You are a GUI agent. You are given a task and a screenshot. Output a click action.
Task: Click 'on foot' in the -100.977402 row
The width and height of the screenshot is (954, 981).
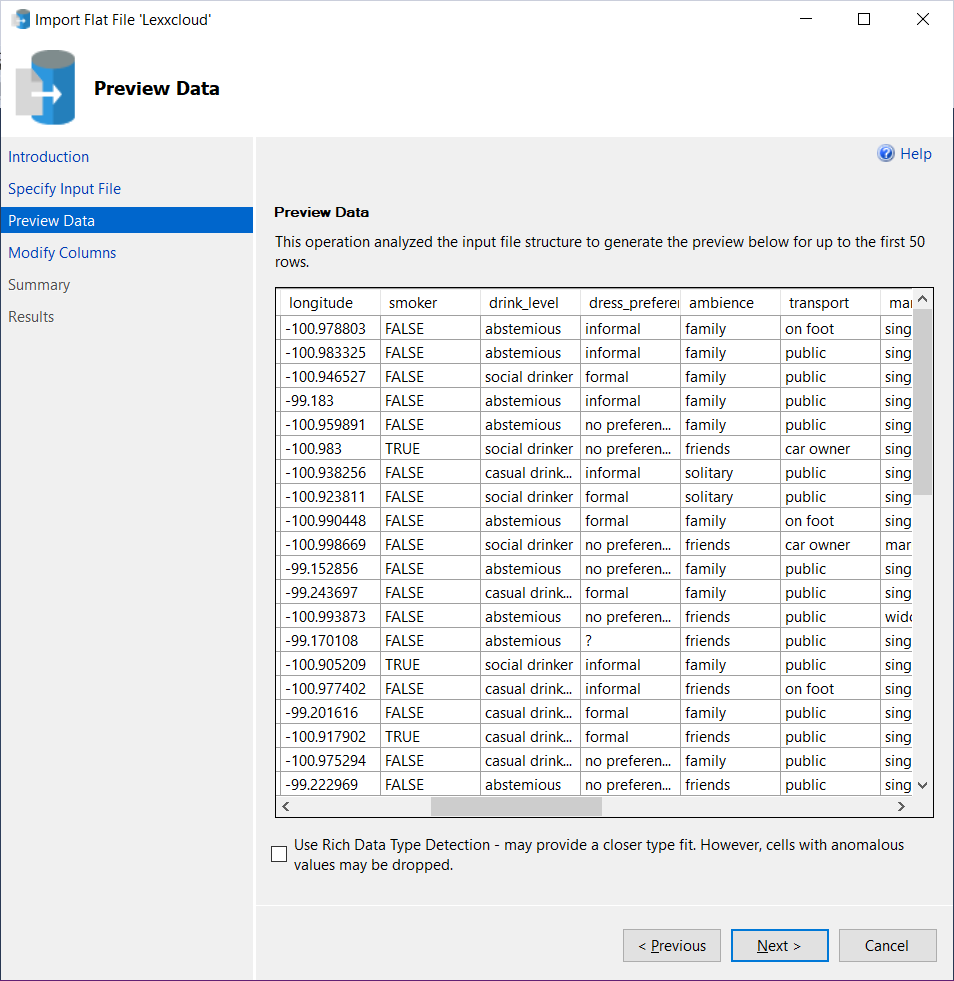click(831, 688)
